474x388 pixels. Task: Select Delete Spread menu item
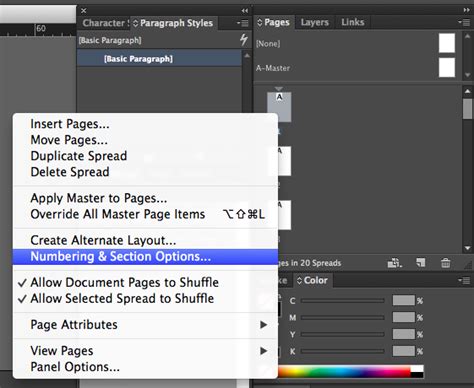[145, 172]
